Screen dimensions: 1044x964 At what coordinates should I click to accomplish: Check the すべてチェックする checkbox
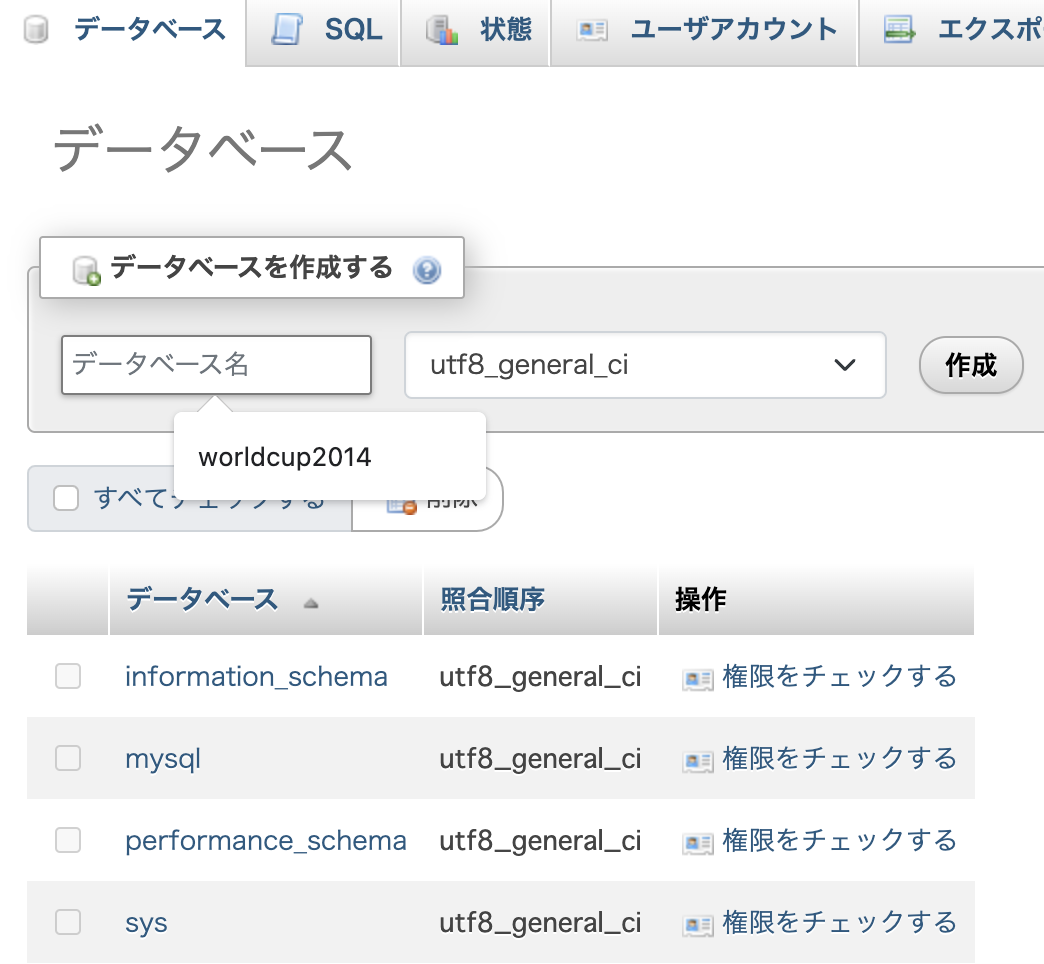[x=66, y=497]
